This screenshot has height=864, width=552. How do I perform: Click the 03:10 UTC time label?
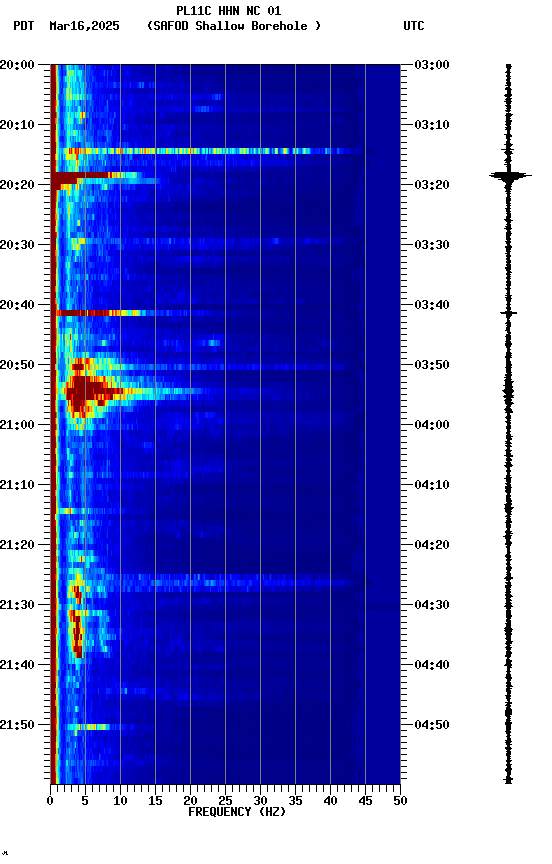[x=432, y=125]
